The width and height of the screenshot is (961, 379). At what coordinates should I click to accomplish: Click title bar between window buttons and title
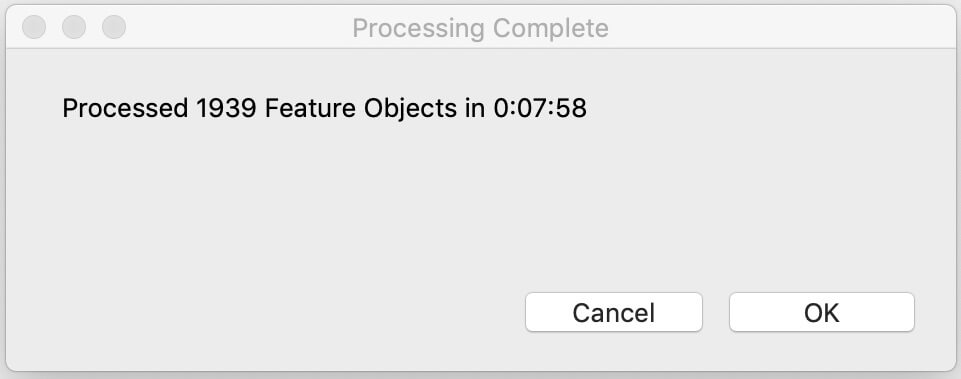tap(239, 27)
